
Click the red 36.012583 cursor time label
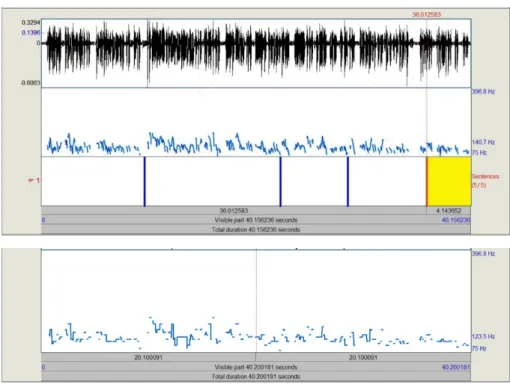click(427, 15)
